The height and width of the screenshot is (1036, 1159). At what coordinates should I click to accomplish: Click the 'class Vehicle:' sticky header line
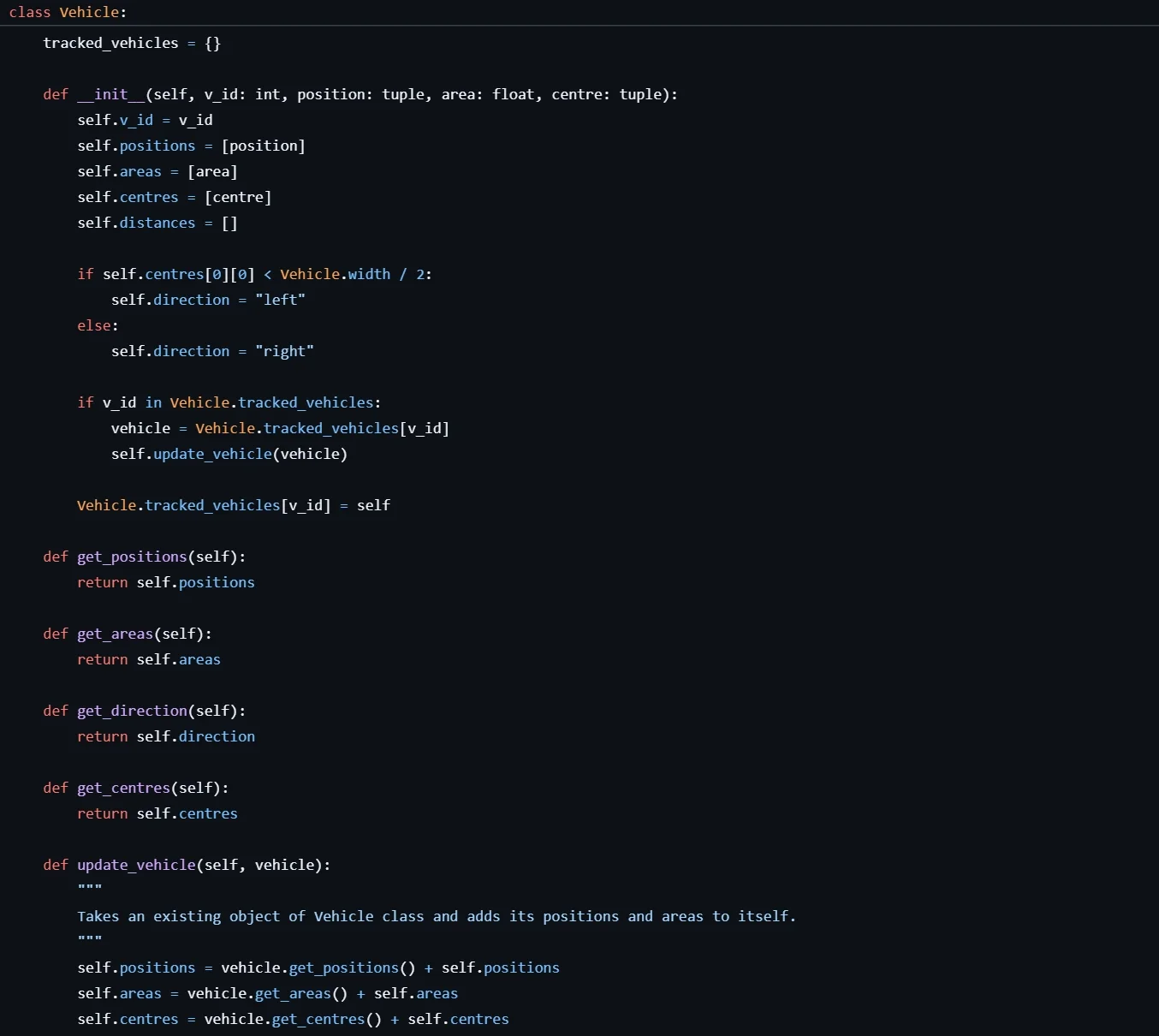pyautogui.click(x=68, y=12)
